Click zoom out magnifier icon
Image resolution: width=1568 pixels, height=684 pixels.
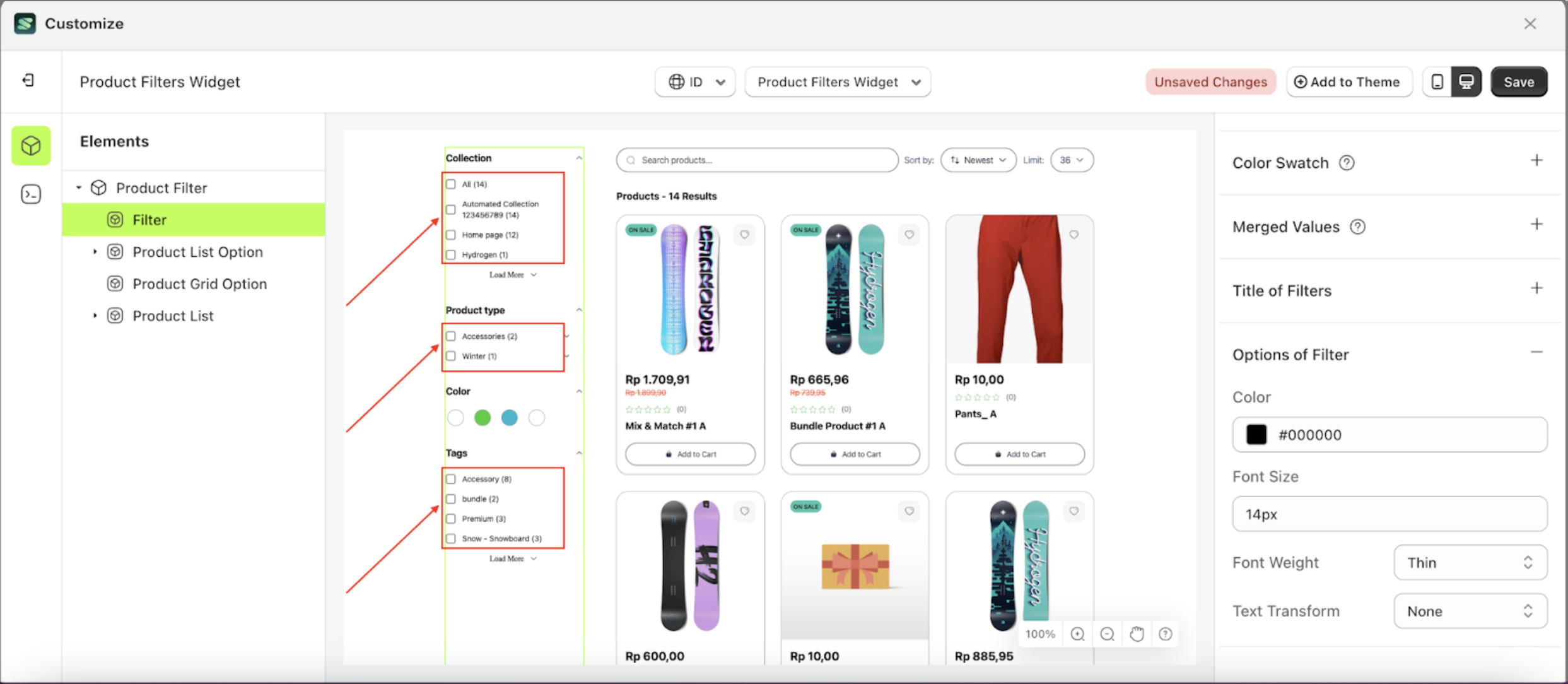click(x=1107, y=634)
